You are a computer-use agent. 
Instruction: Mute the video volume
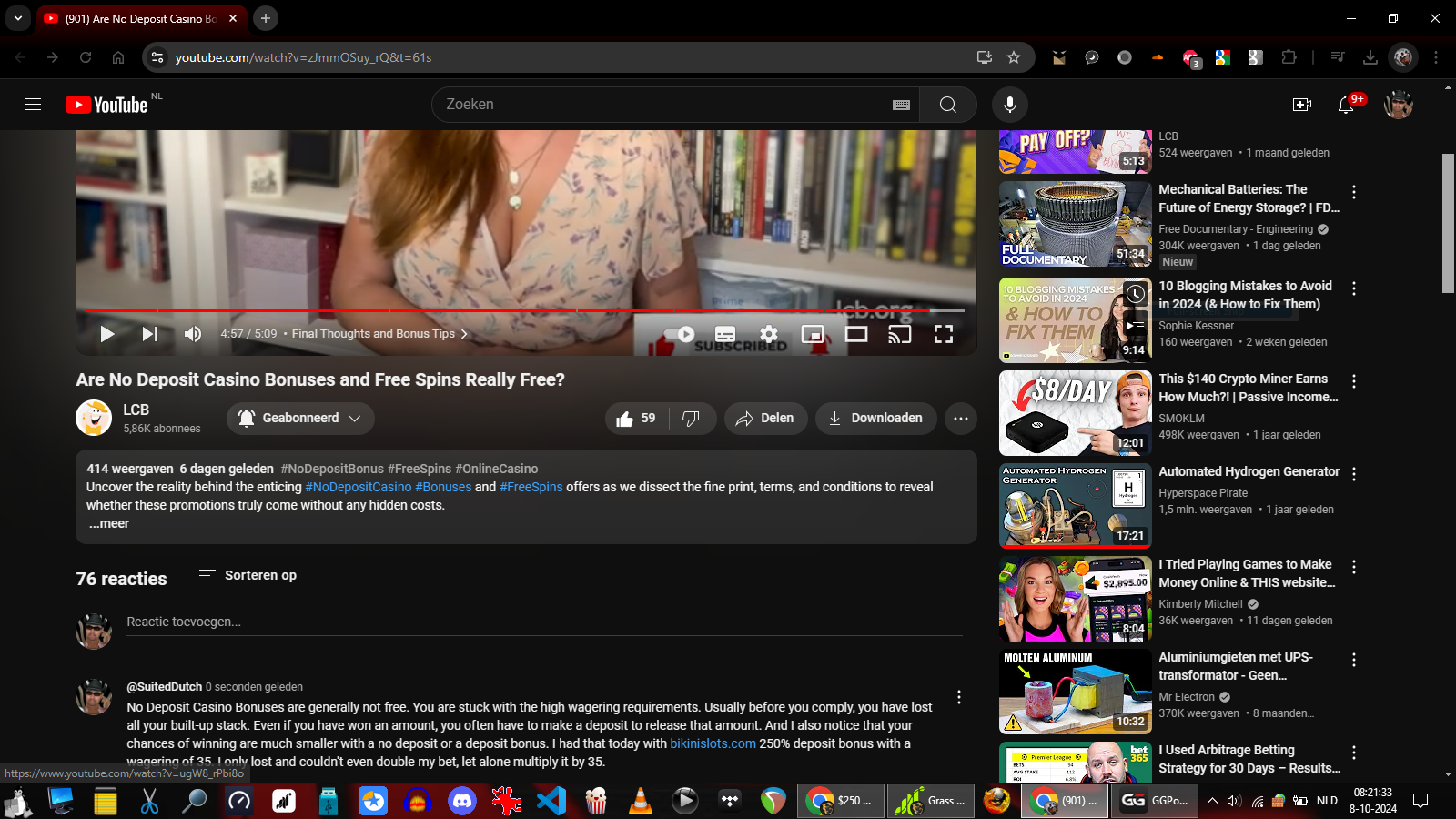pos(193,334)
